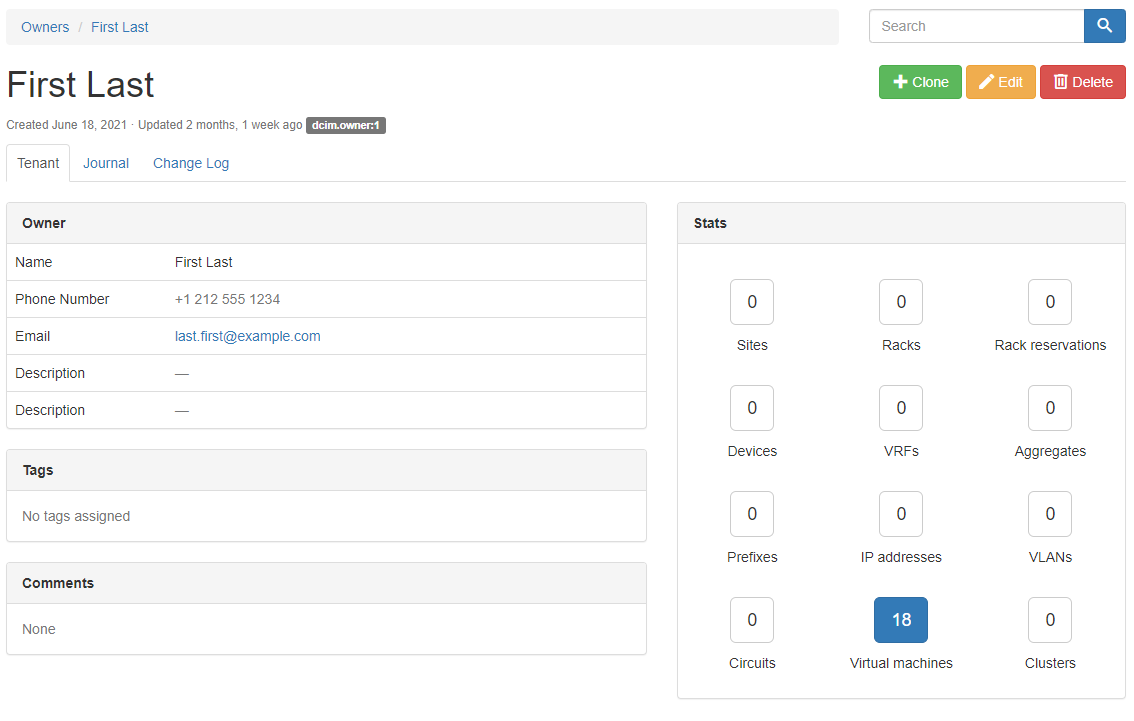Viewport: 1134px width, 721px height.
Task: Open the Prefixes count box
Action: [x=752, y=513]
